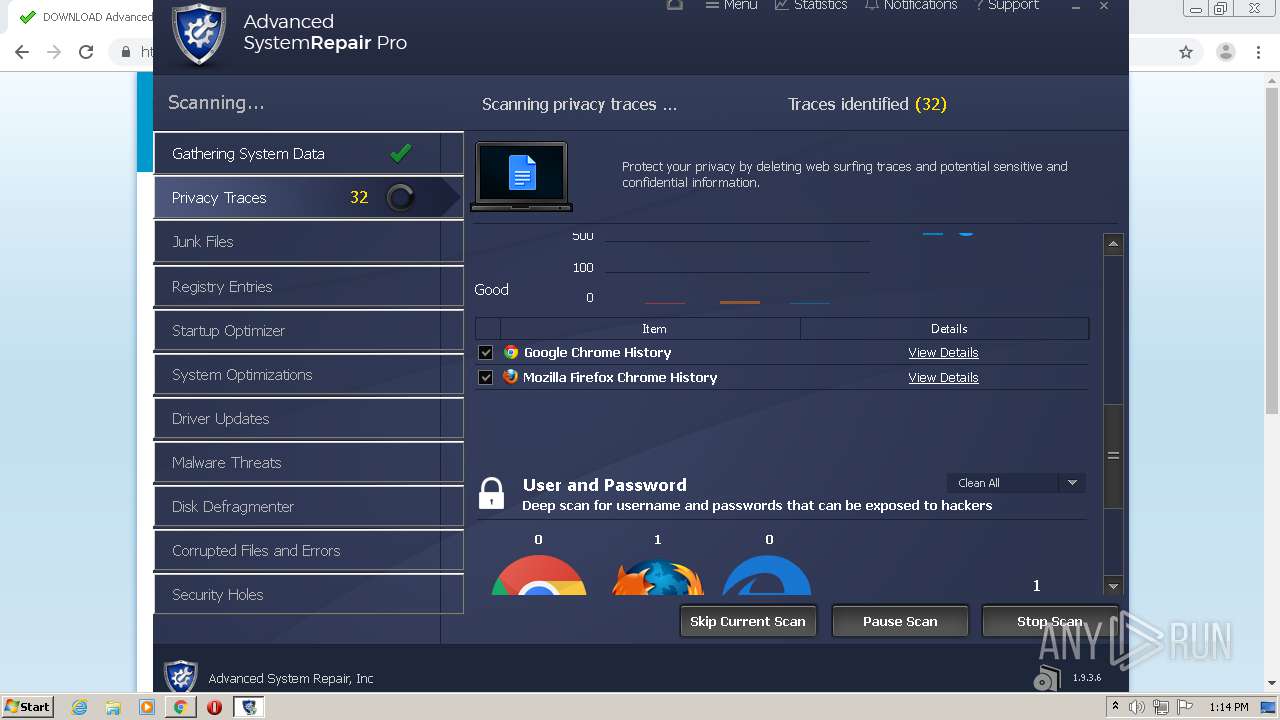
Task: Open the Chrome profile avatar
Action: [x=1225, y=52]
